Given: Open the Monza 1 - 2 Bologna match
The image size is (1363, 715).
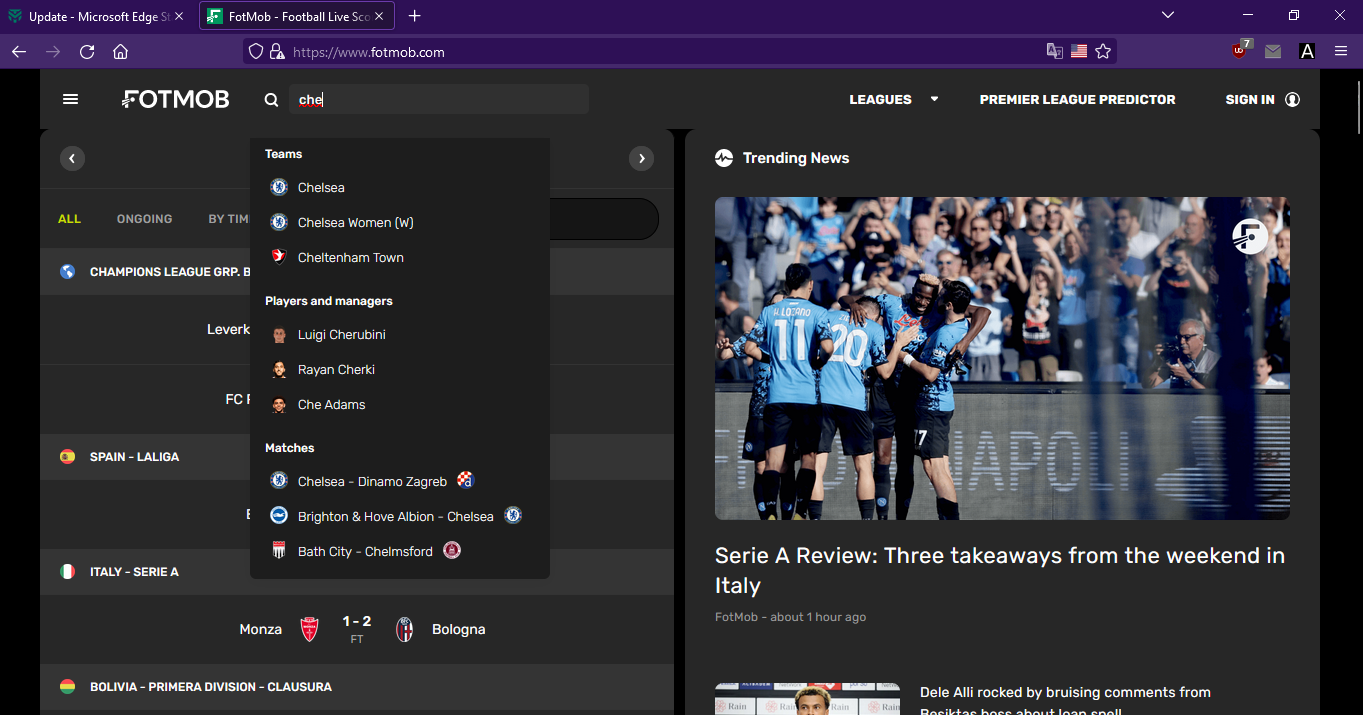Looking at the screenshot, I should (357, 630).
